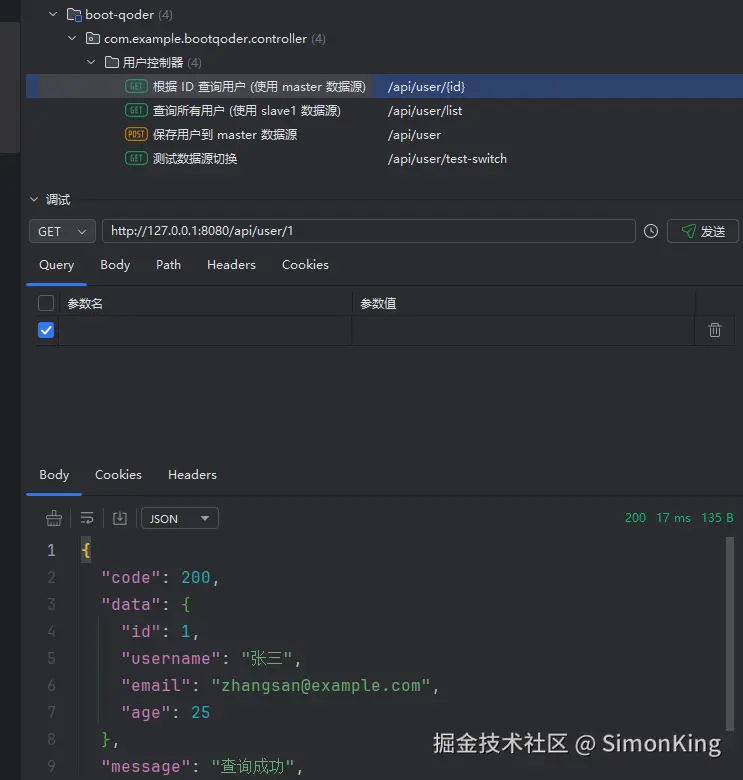This screenshot has height=780, width=743.
Task: Click the GET badge beside 测试数据源切换
Action: pyautogui.click(x=136, y=159)
